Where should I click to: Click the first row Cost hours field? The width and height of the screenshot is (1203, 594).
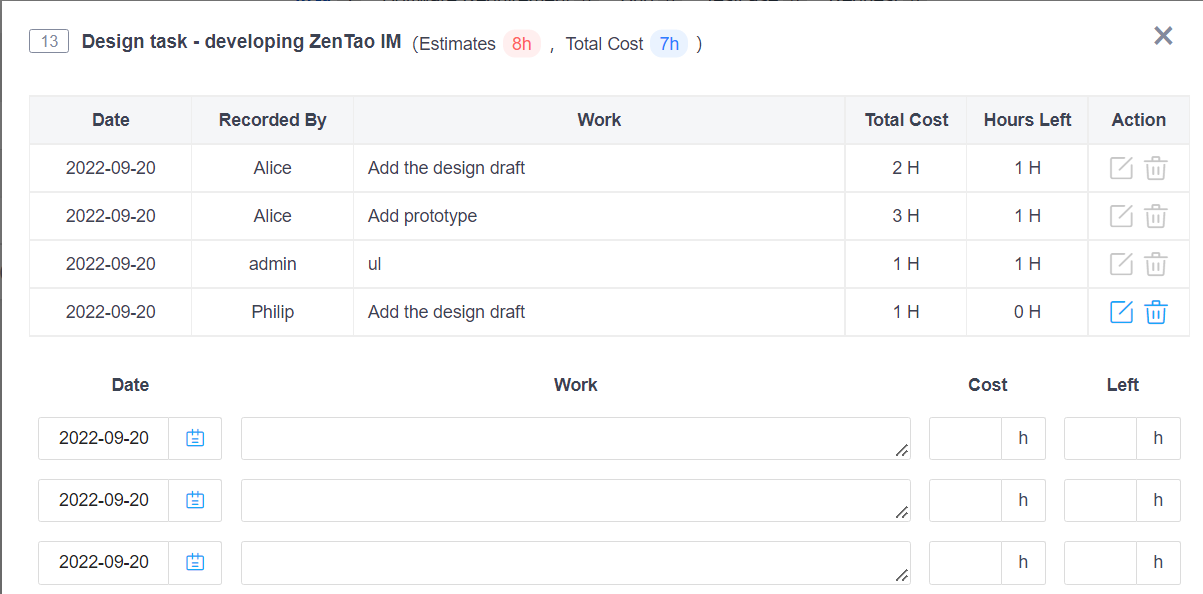point(965,438)
